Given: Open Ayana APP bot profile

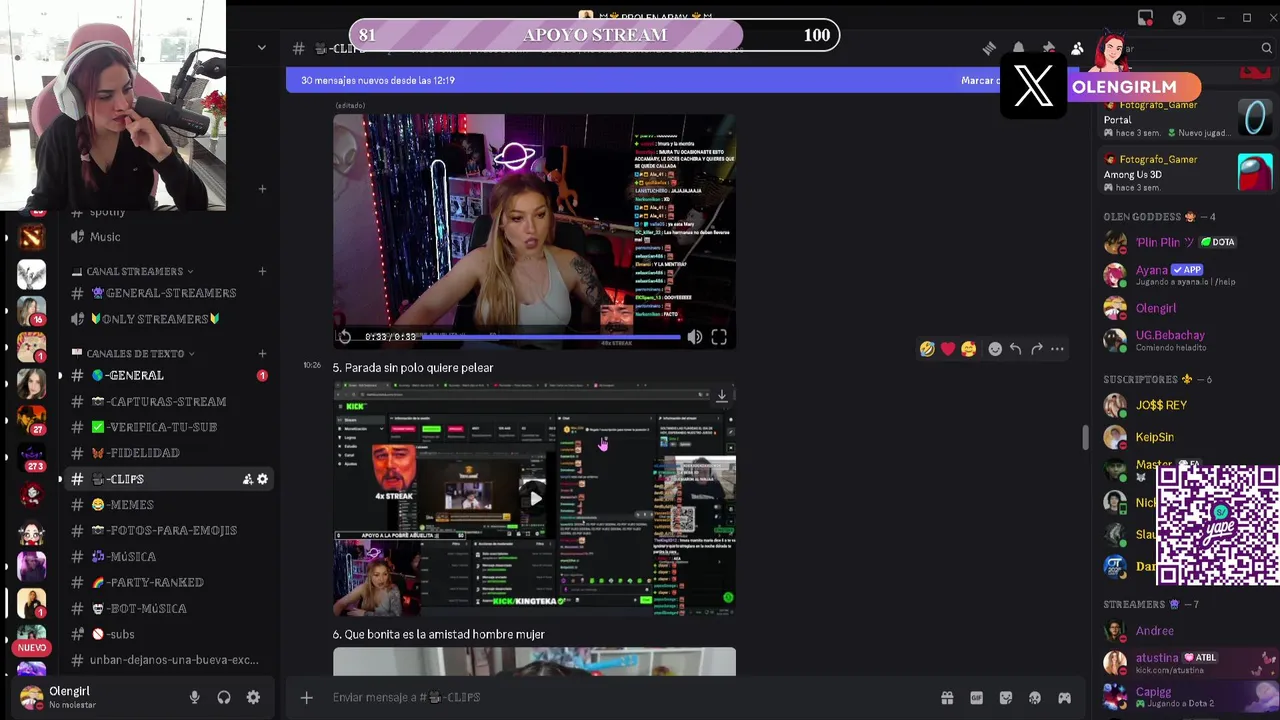Looking at the screenshot, I should (1186, 275).
